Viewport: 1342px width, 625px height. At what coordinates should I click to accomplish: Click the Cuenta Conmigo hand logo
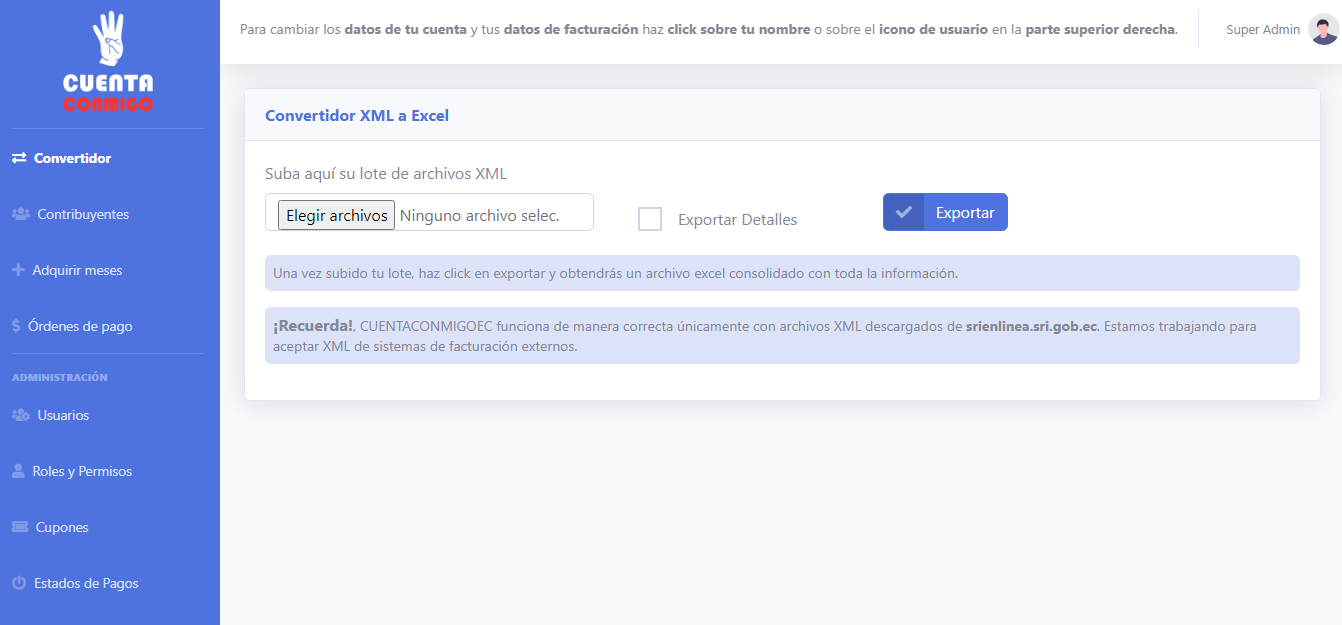click(x=108, y=62)
